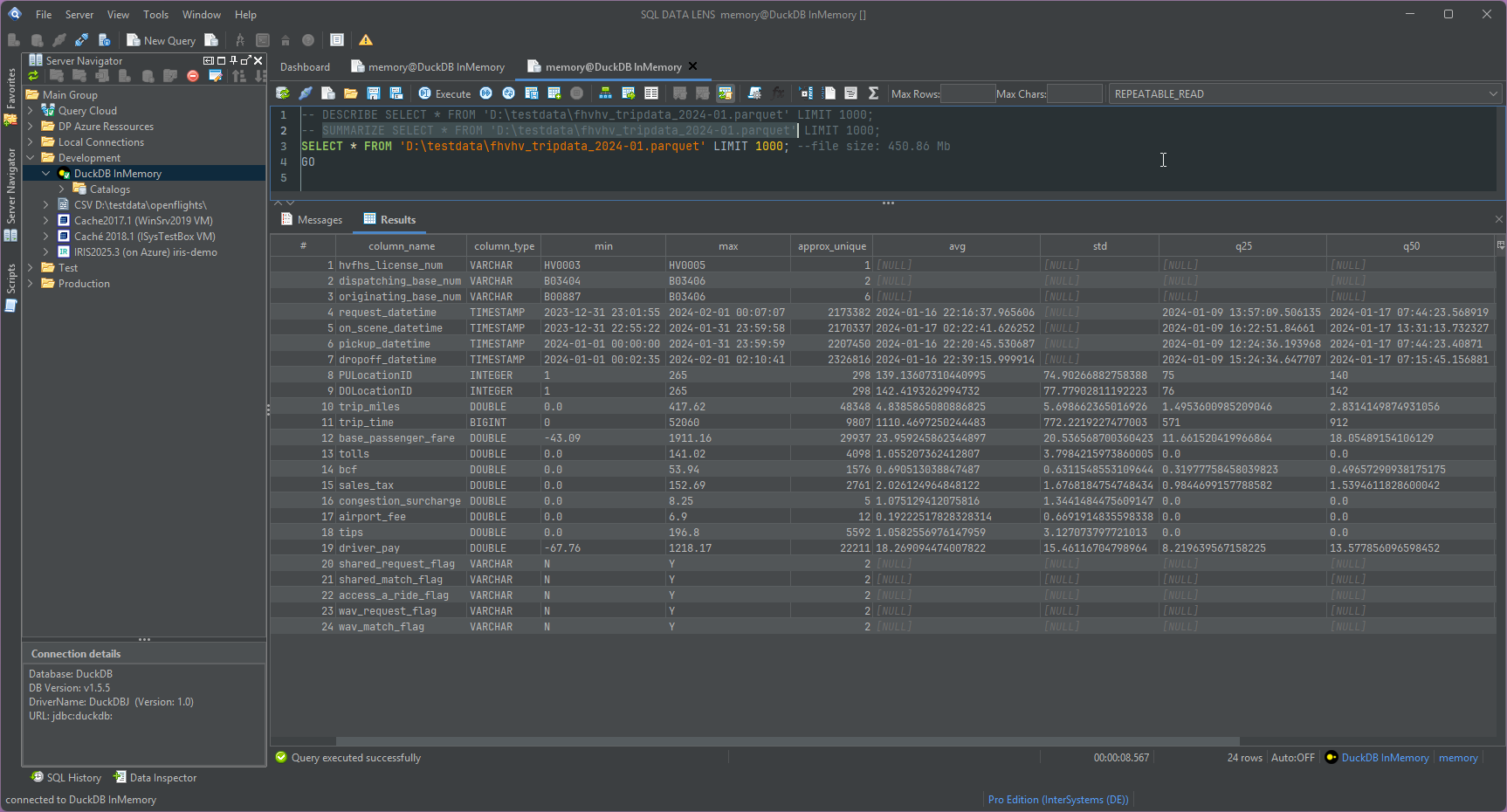Collapse the DuckDB InMemory node
Viewport: 1507px width, 812px height.
[46, 174]
